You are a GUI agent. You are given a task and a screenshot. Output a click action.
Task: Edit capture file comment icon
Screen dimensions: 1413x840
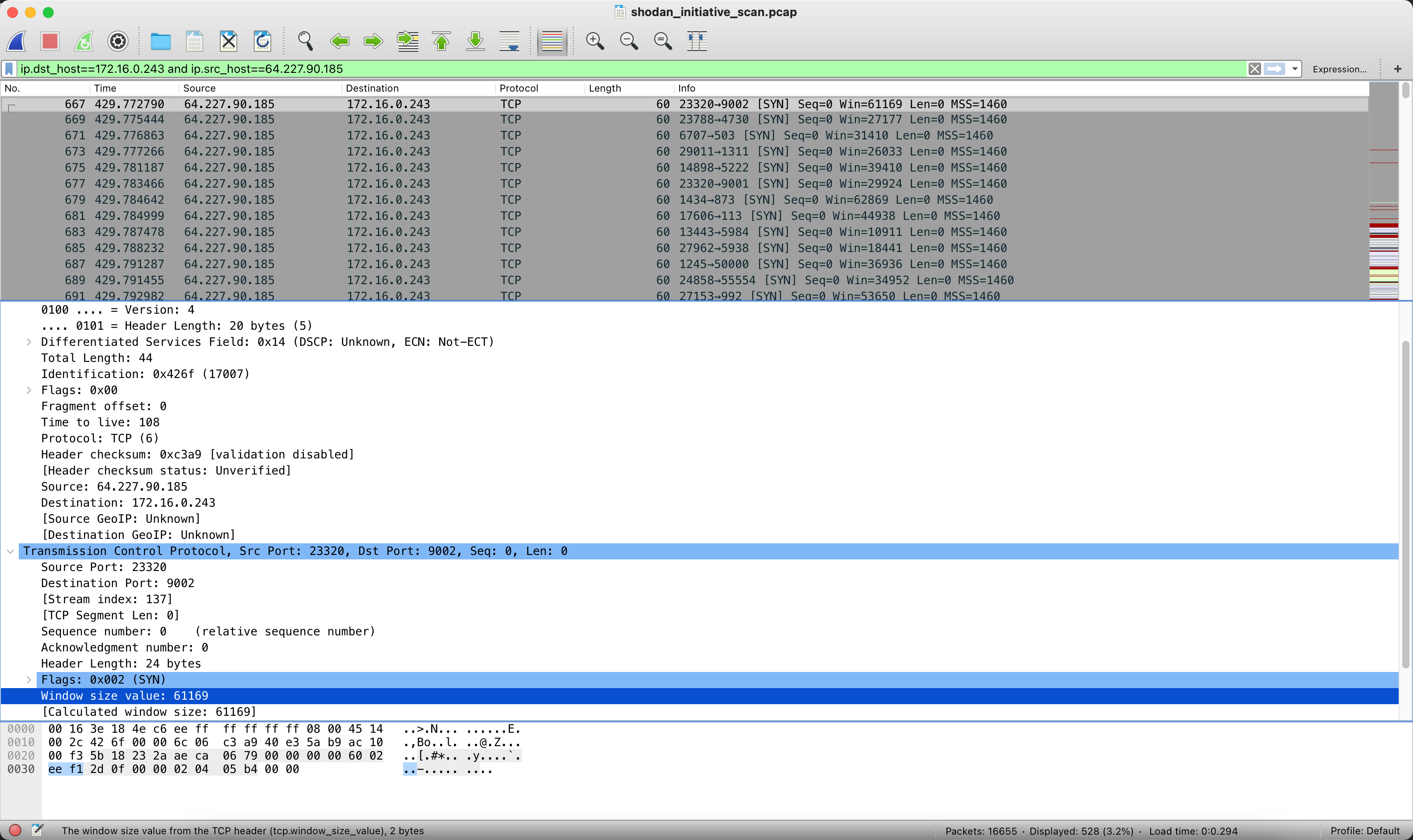pos(38,830)
